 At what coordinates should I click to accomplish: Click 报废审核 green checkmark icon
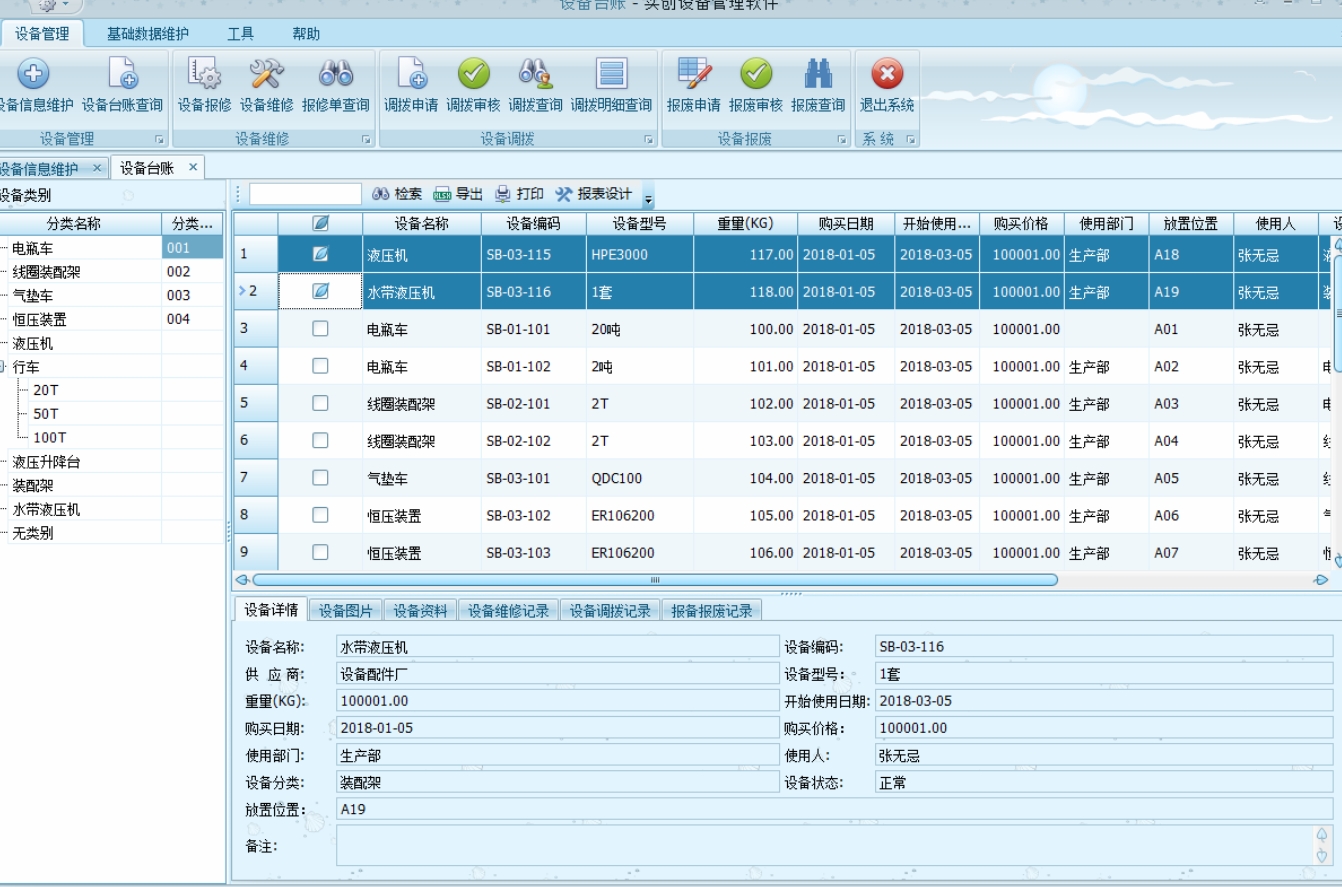pyautogui.click(x=756, y=74)
